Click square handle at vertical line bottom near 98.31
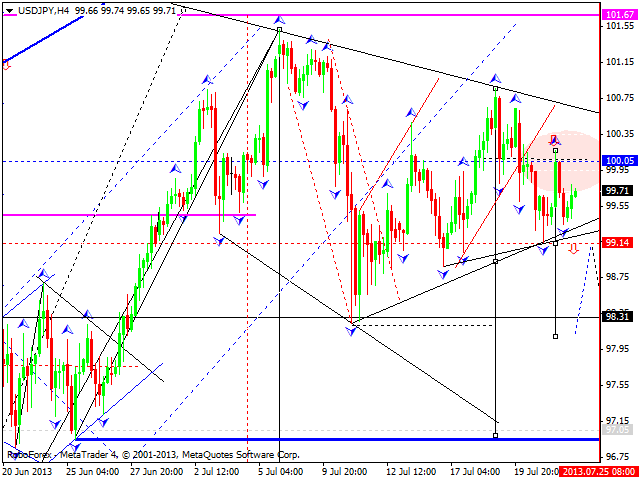 pos(555,336)
